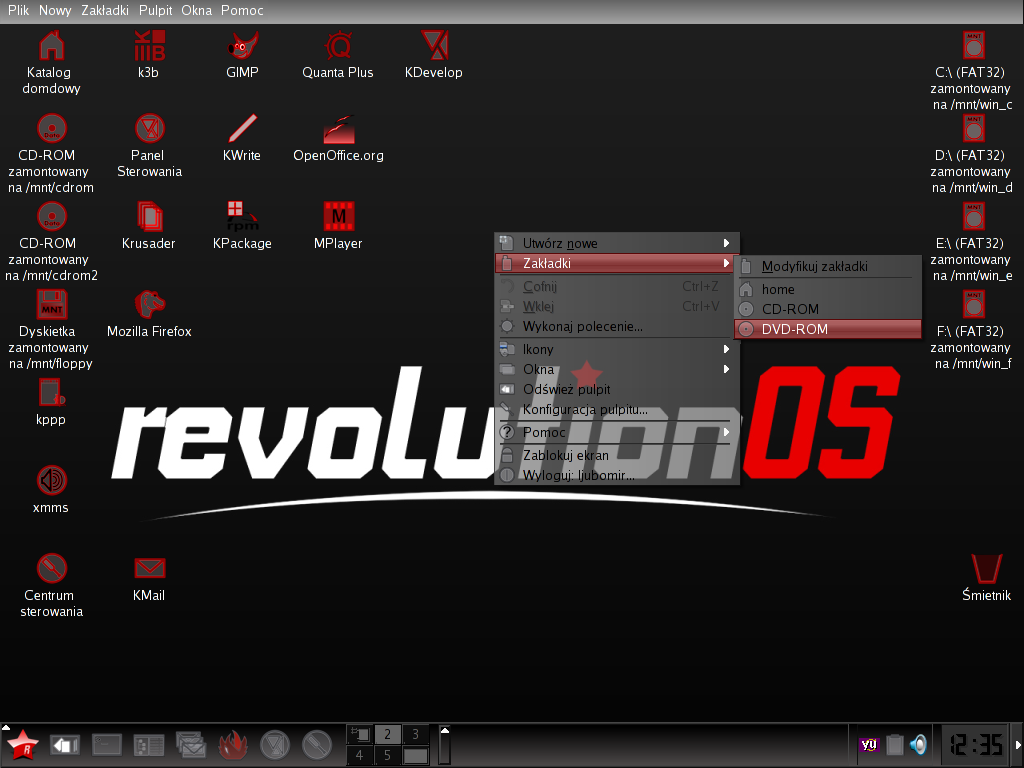Viewport: 1024px width, 768px height.
Task: Launch the terminal from the panel
Action: (x=107, y=745)
